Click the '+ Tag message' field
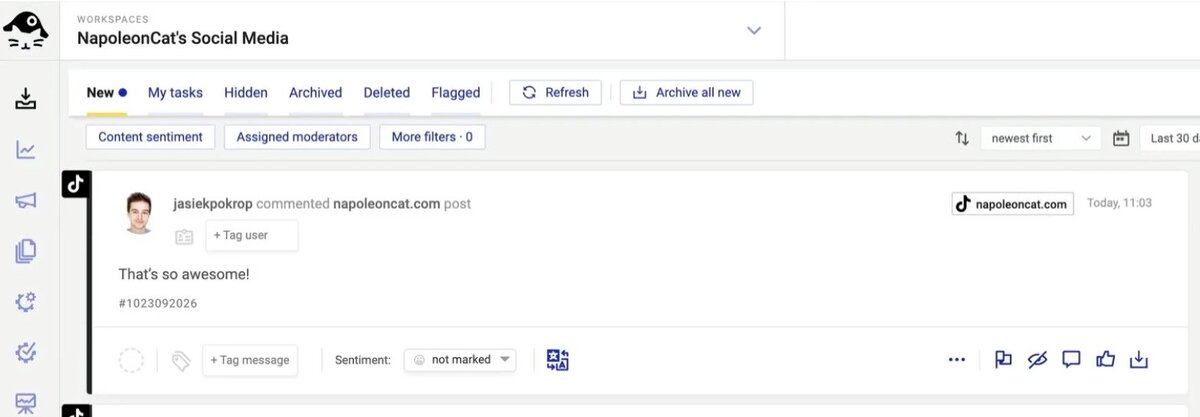Image resolution: width=1200 pixels, height=417 pixels. point(250,360)
